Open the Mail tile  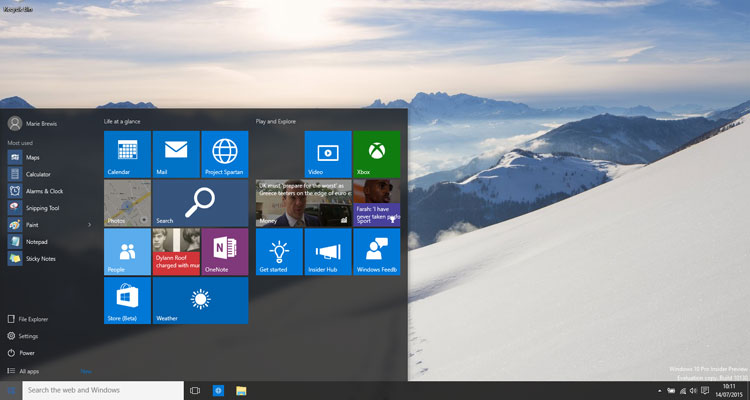[x=176, y=154]
